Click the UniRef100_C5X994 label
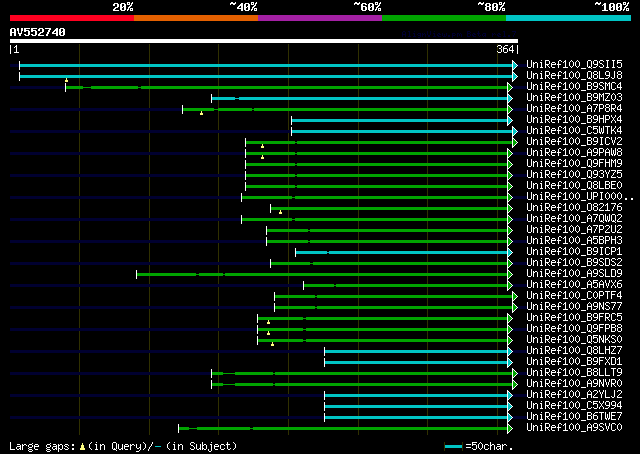This screenshot has width=640, height=454. pos(574,406)
